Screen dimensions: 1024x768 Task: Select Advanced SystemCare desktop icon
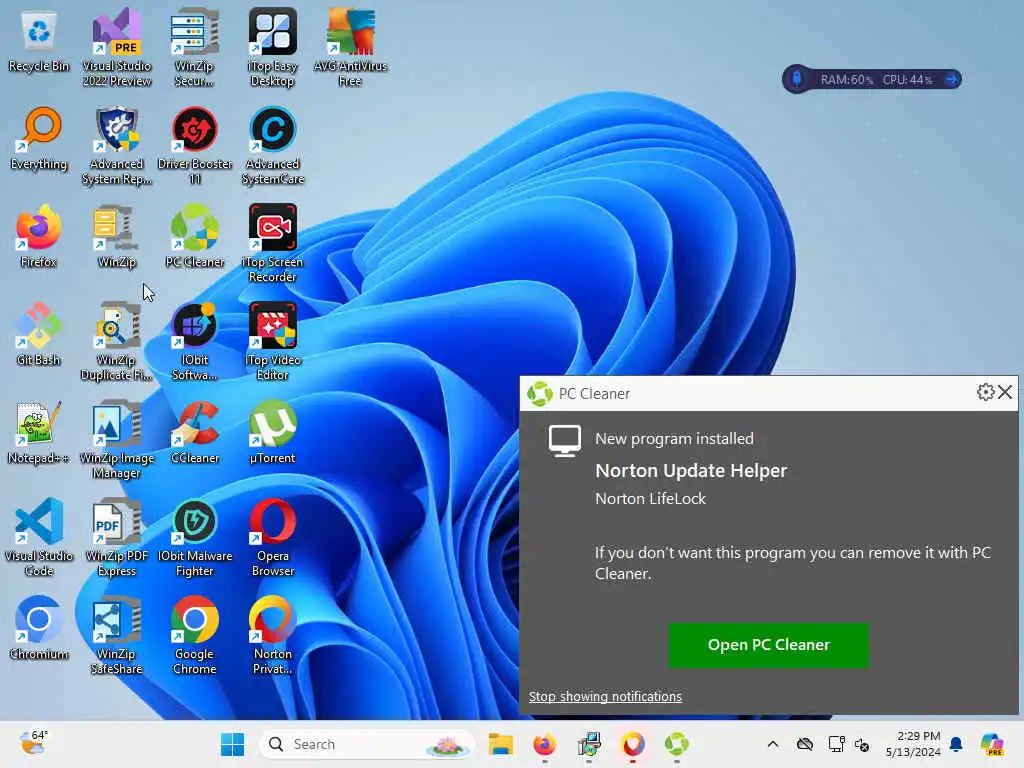click(x=272, y=145)
